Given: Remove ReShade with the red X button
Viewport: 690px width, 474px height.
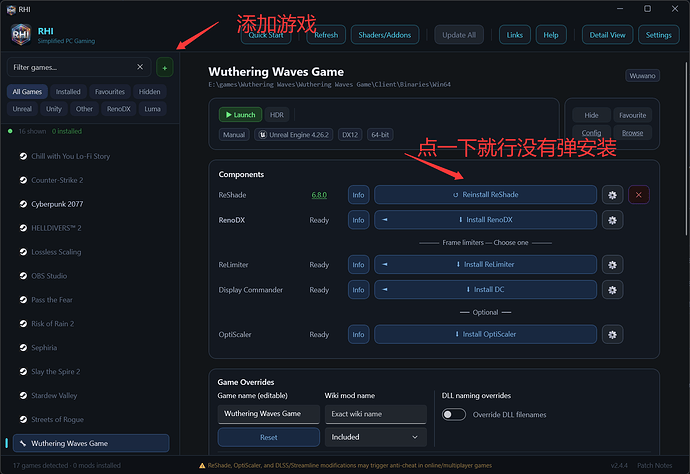Looking at the screenshot, I should point(639,195).
